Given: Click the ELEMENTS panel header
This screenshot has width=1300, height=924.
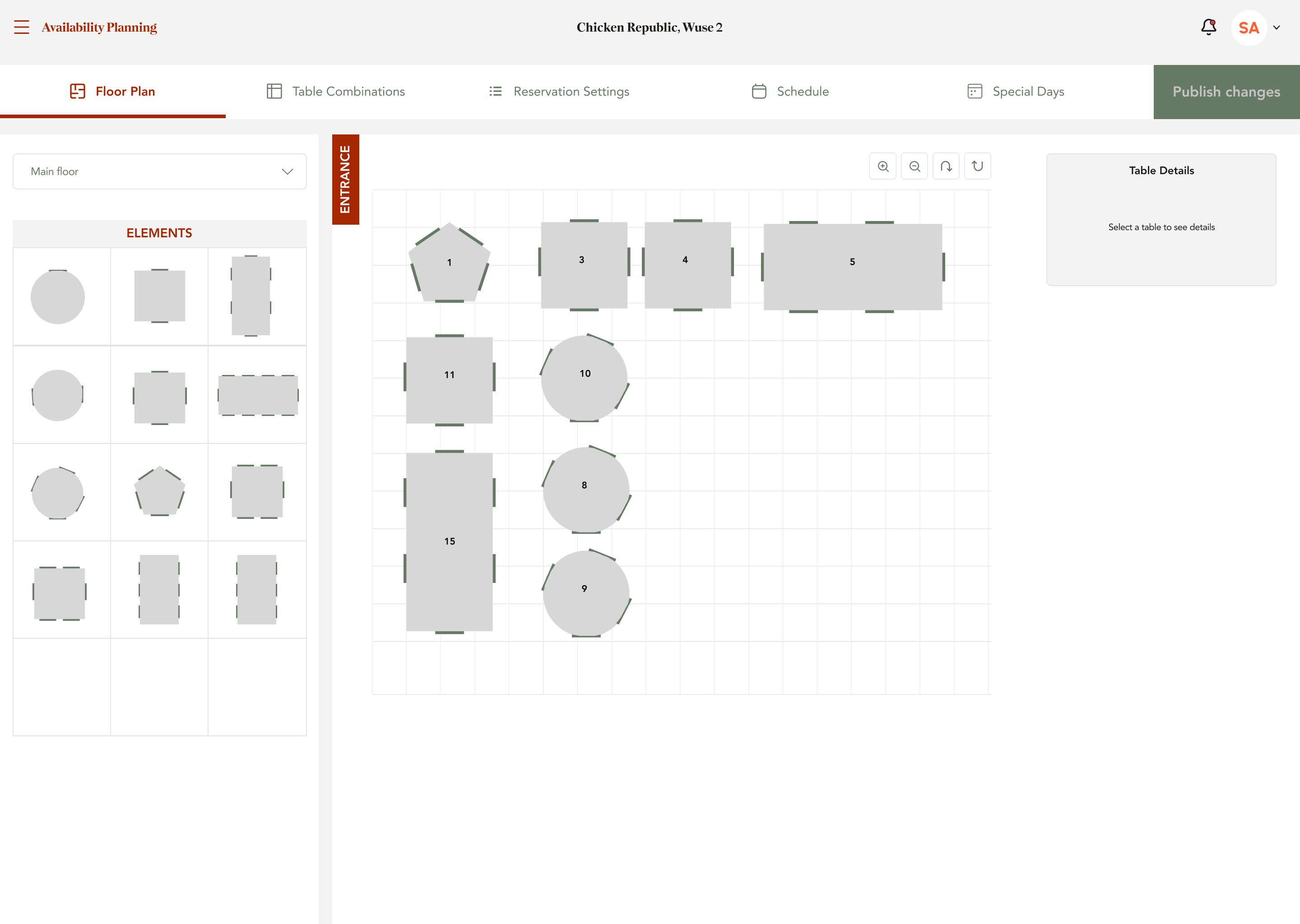Looking at the screenshot, I should coord(159,233).
